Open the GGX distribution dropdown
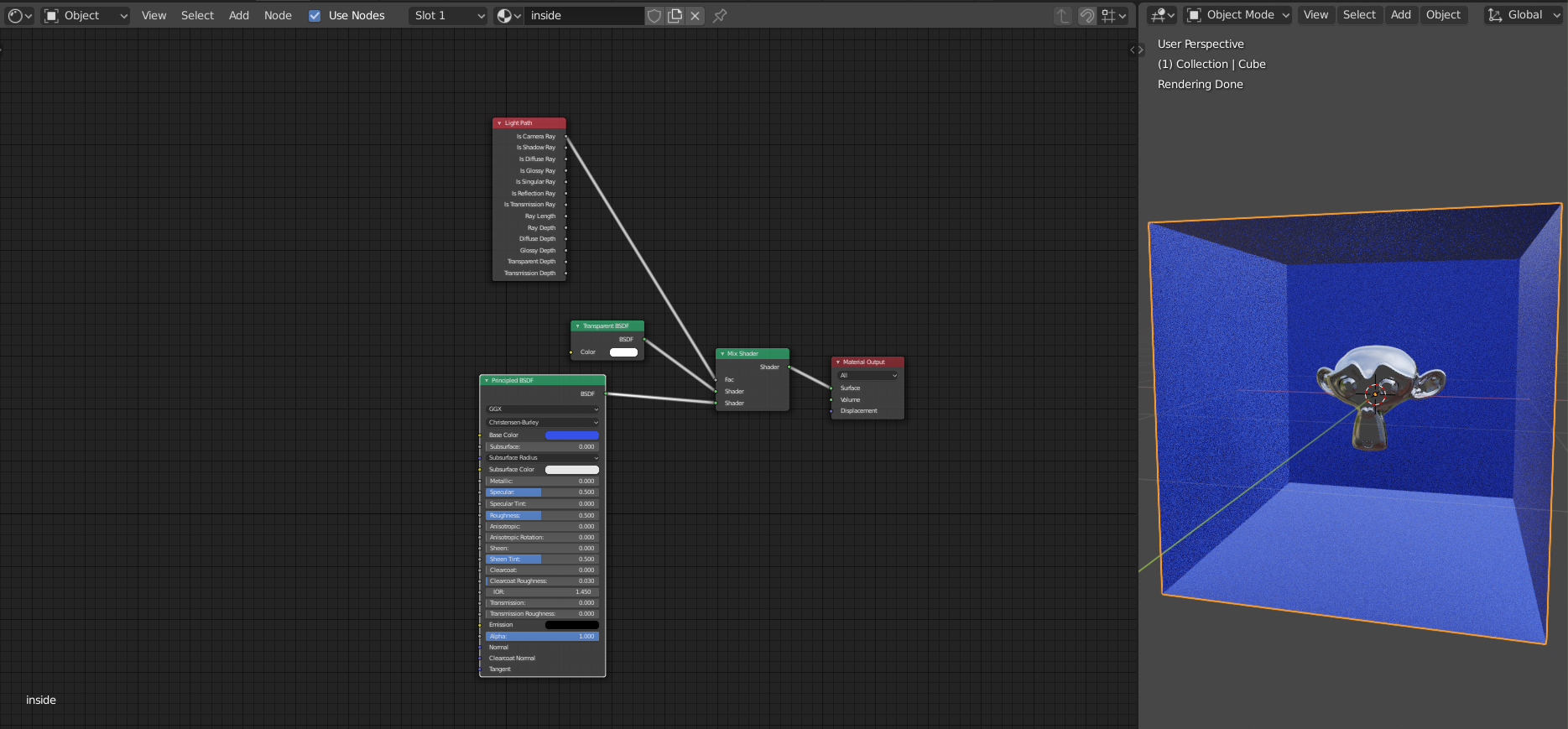The height and width of the screenshot is (729, 1568). (x=543, y=409)
